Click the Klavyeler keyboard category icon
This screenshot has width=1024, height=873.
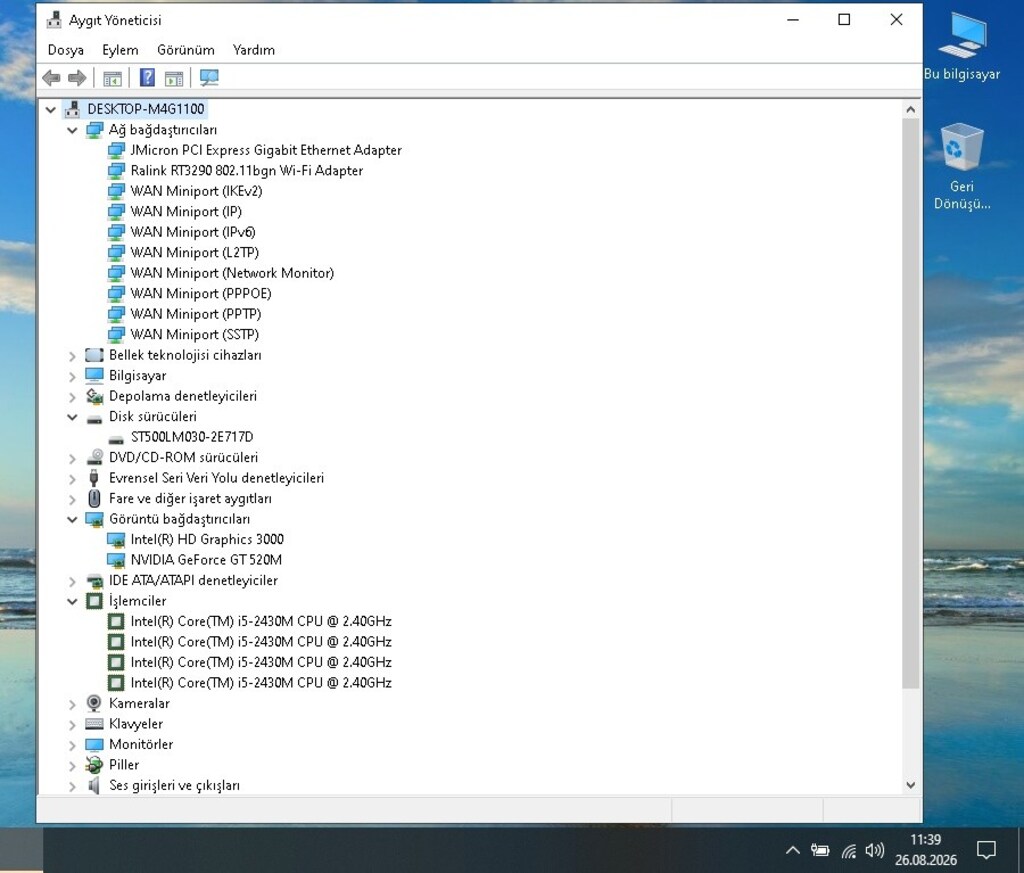tap(94, 724)
